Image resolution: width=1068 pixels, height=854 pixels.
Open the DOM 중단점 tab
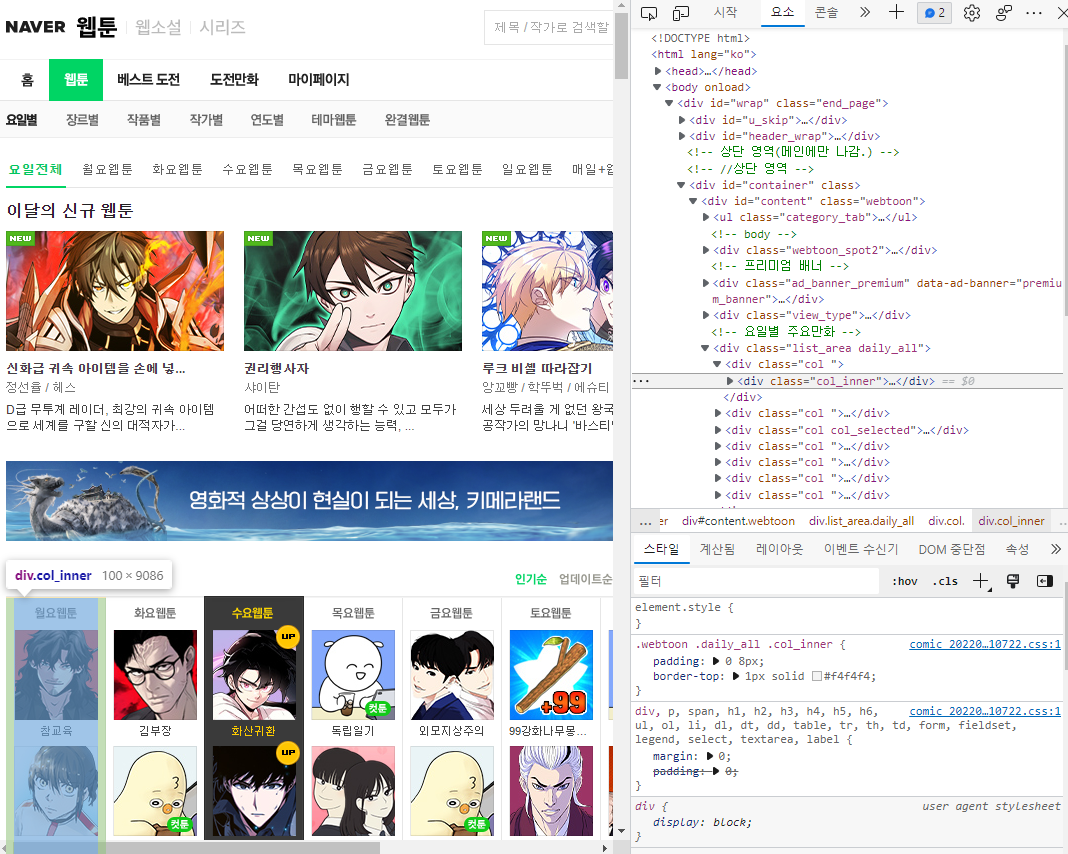[x=952, y=549]
